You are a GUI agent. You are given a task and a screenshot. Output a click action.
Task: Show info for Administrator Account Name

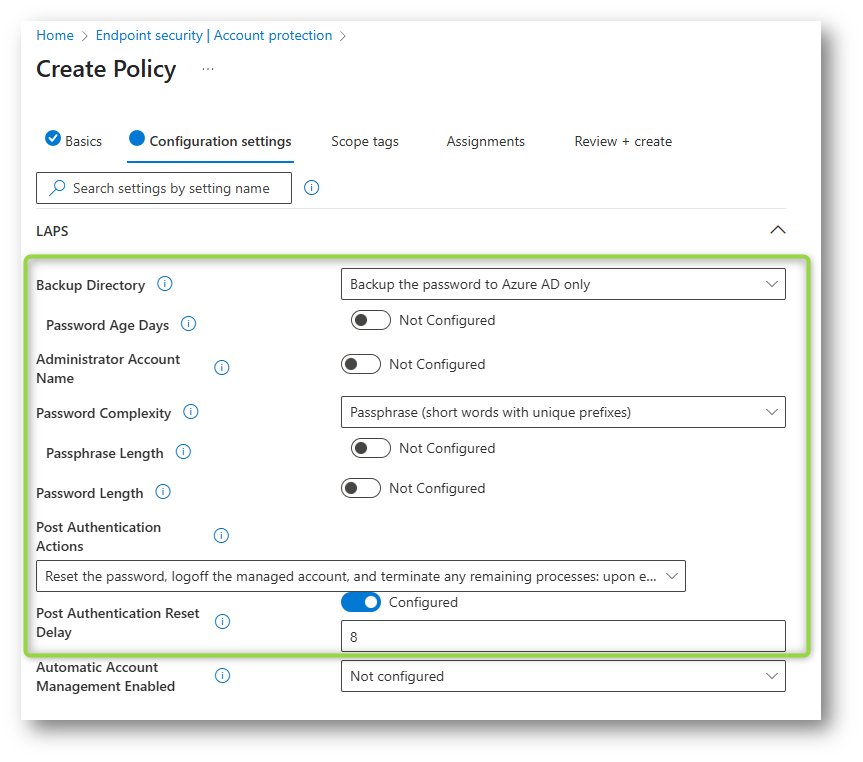222,367
